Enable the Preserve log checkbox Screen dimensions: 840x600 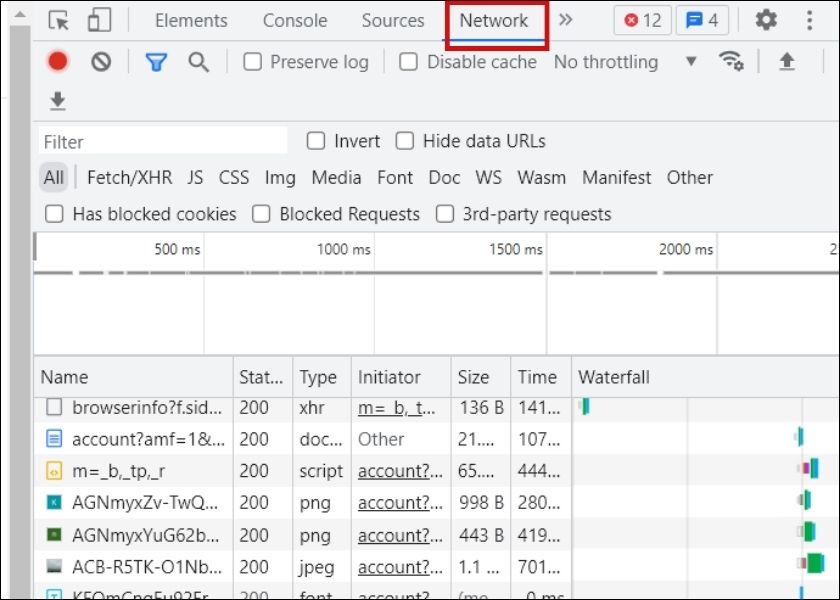(x=253, y=62)
